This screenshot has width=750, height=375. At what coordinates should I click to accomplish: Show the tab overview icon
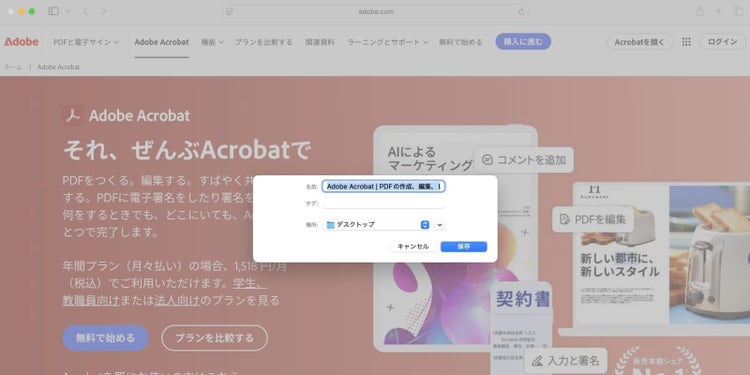click(738, 11)
